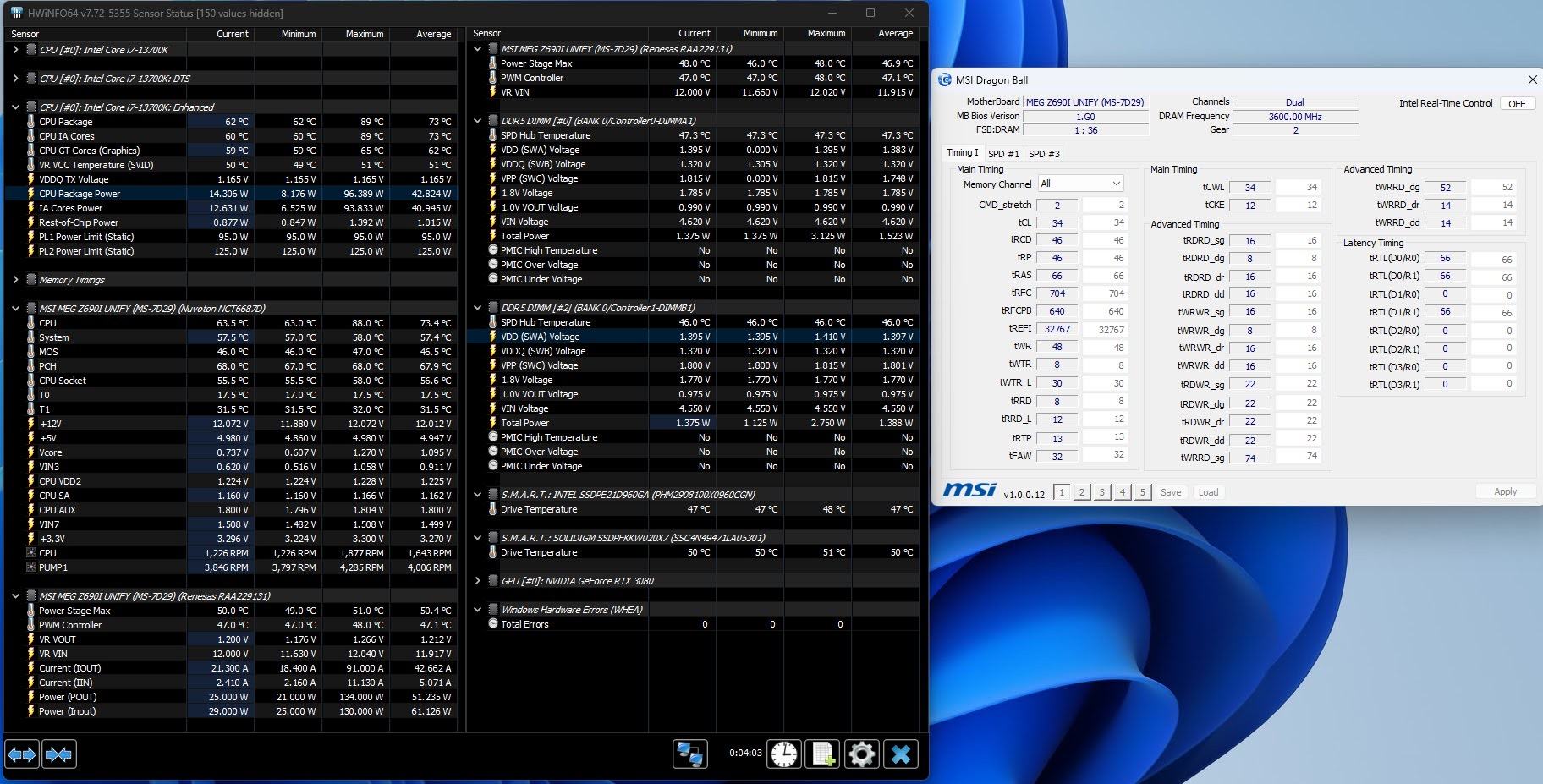
Task: Select the CPU SA voltage row
Action: [230, 496]
